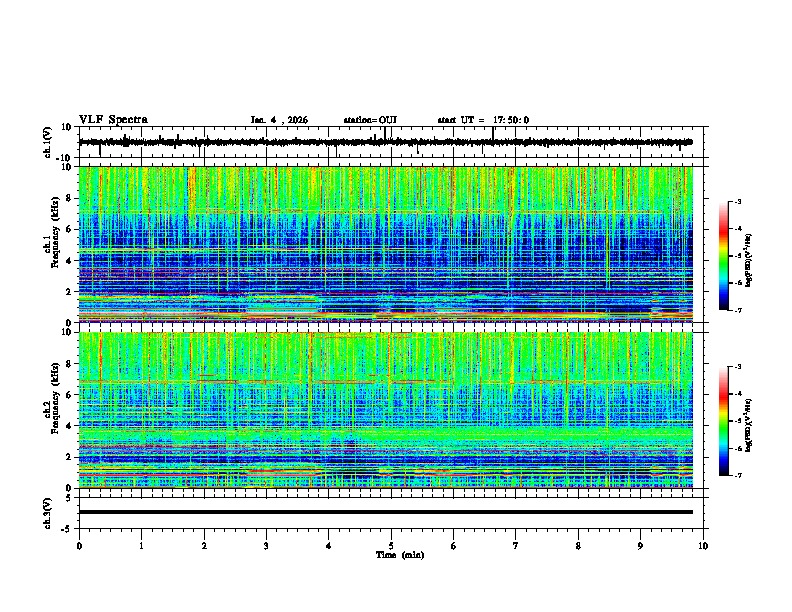
Task: Click the 'ch.3(V)' axis label
Action: tap(48, 513)
